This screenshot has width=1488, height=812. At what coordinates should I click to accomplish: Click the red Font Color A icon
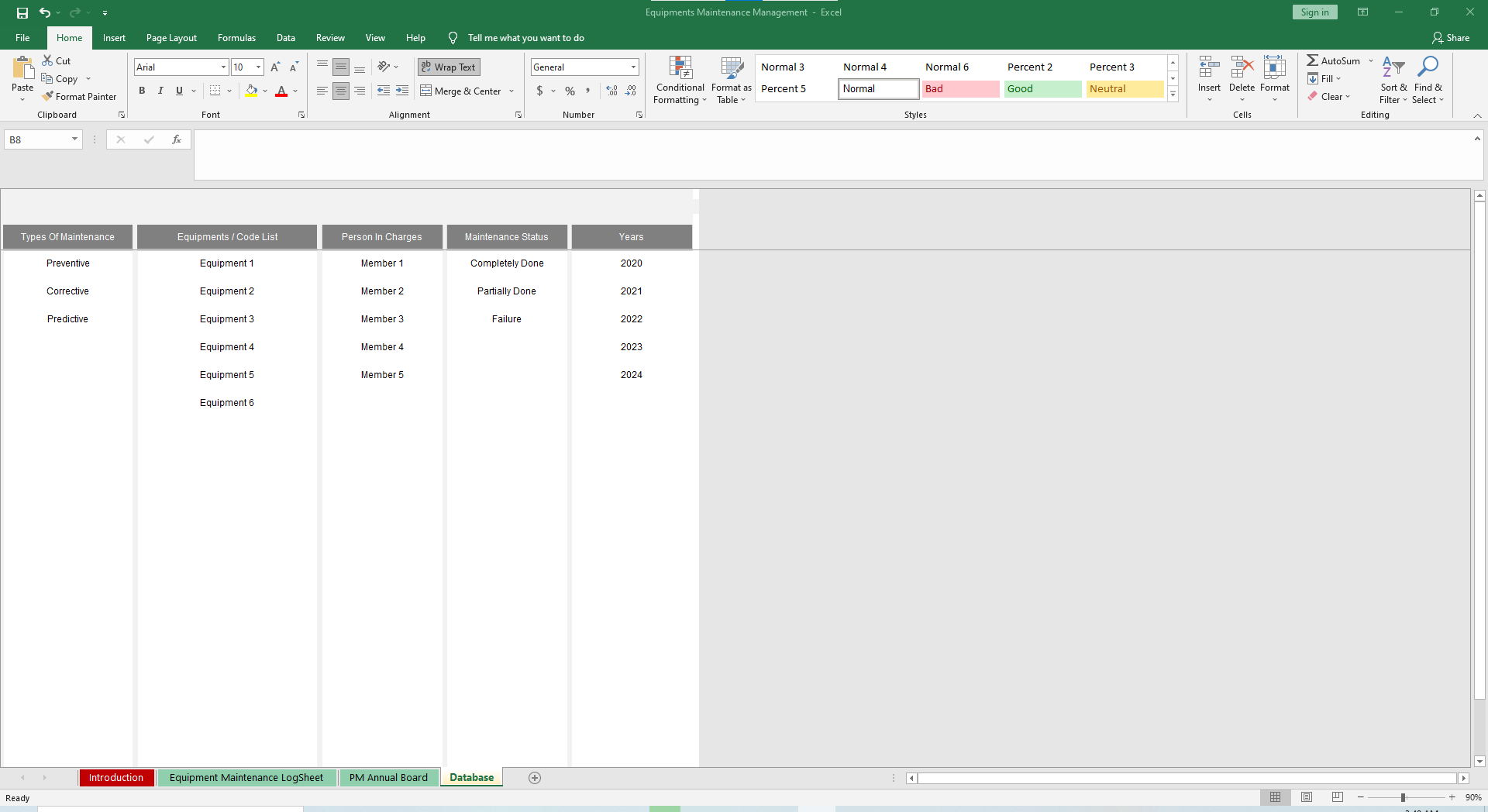point(281,91)
